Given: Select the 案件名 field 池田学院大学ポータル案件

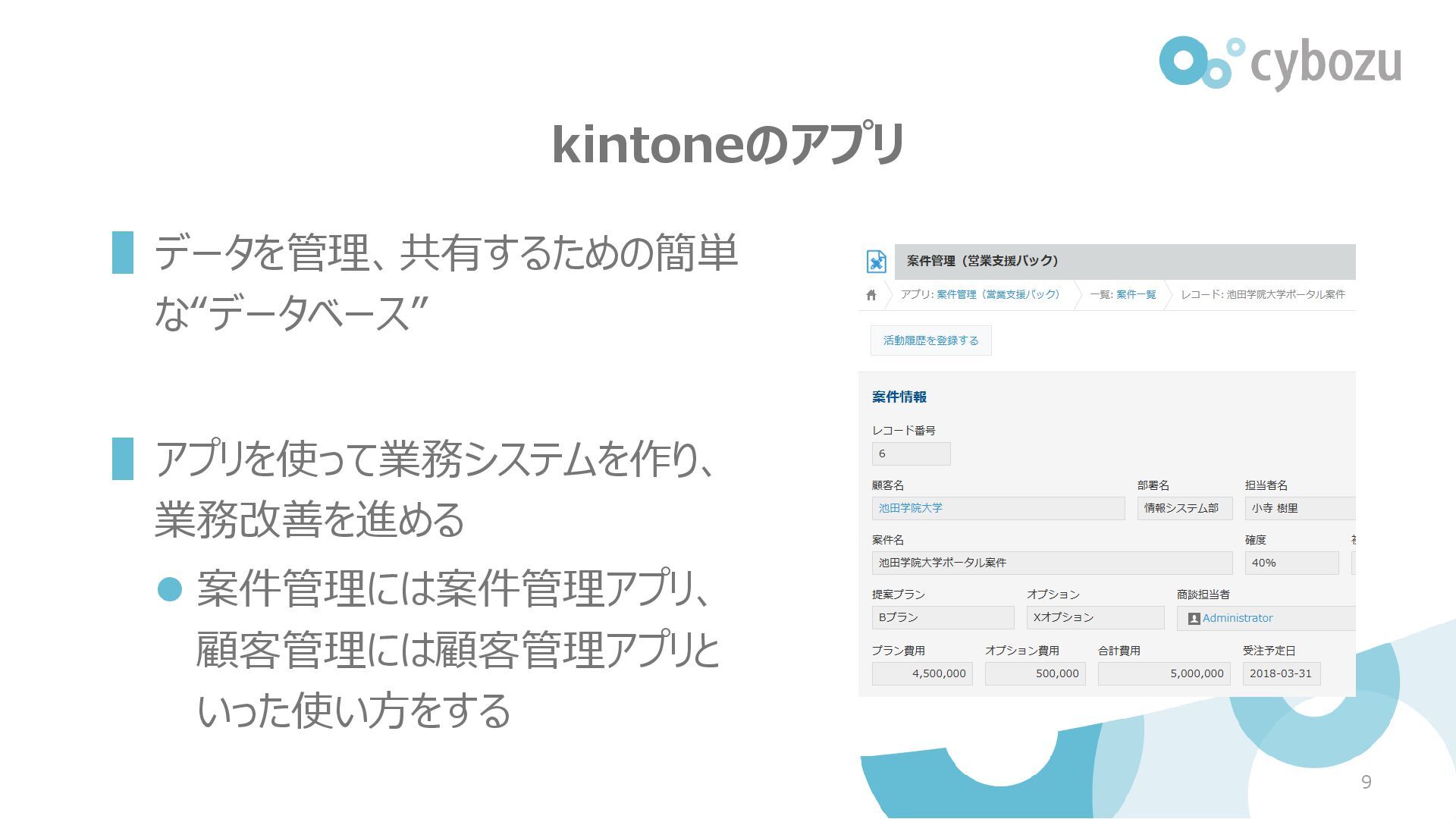Looking at the screenshot, I should pos(1051,563).
